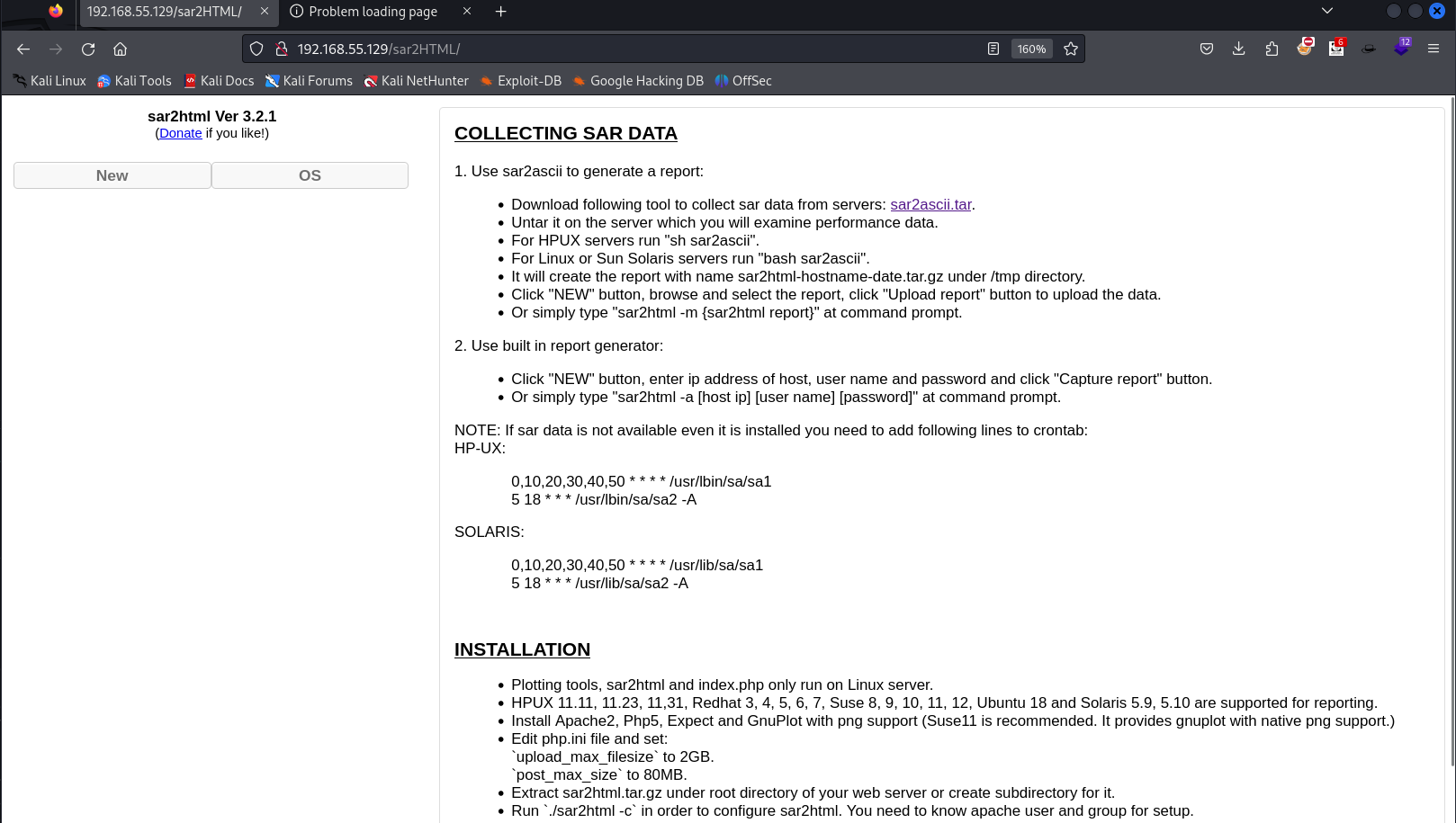Follow the Donate link

pyautogui.click(x=181, y=133)
